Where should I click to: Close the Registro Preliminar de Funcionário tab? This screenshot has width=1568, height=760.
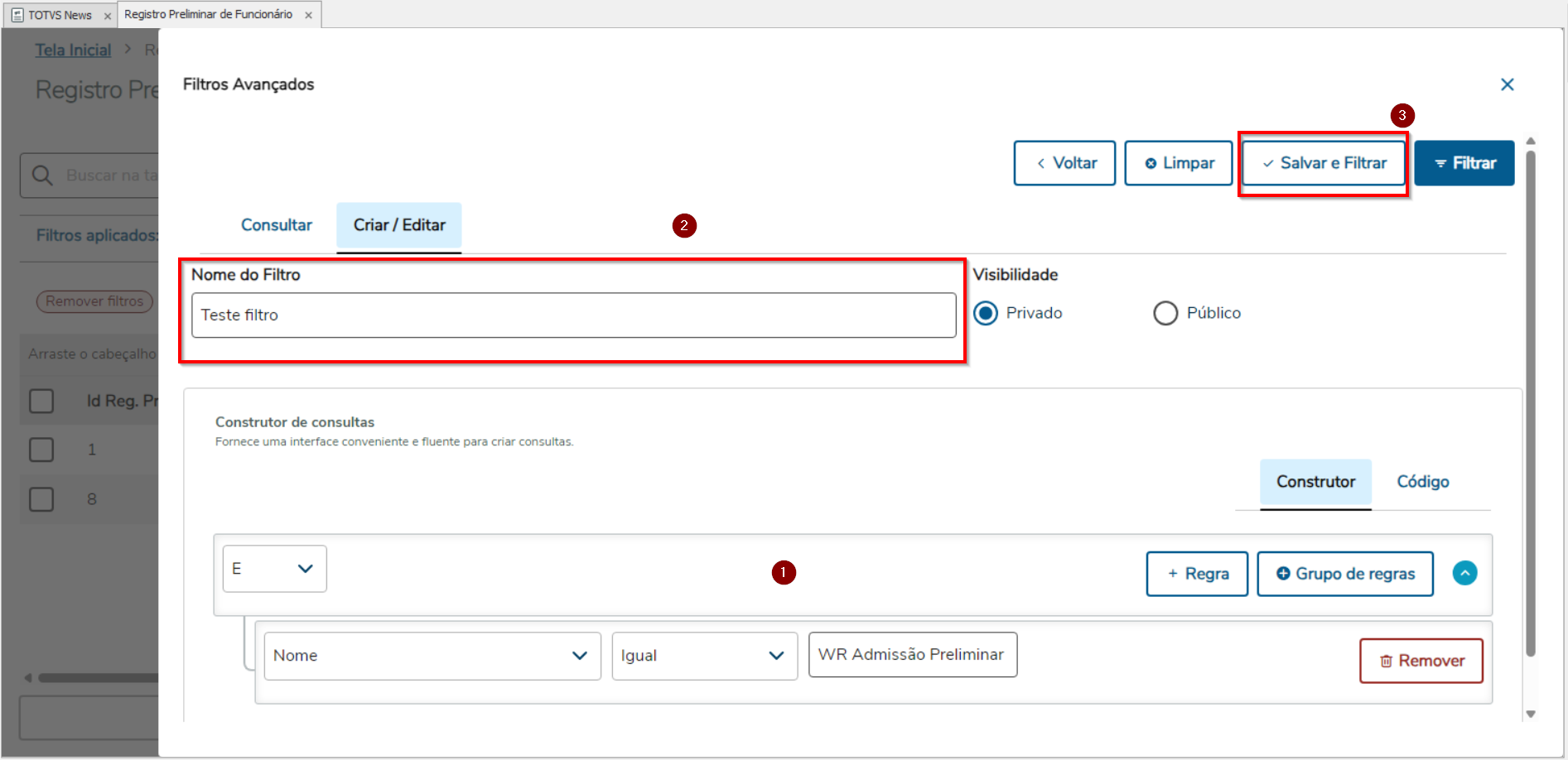308,15
